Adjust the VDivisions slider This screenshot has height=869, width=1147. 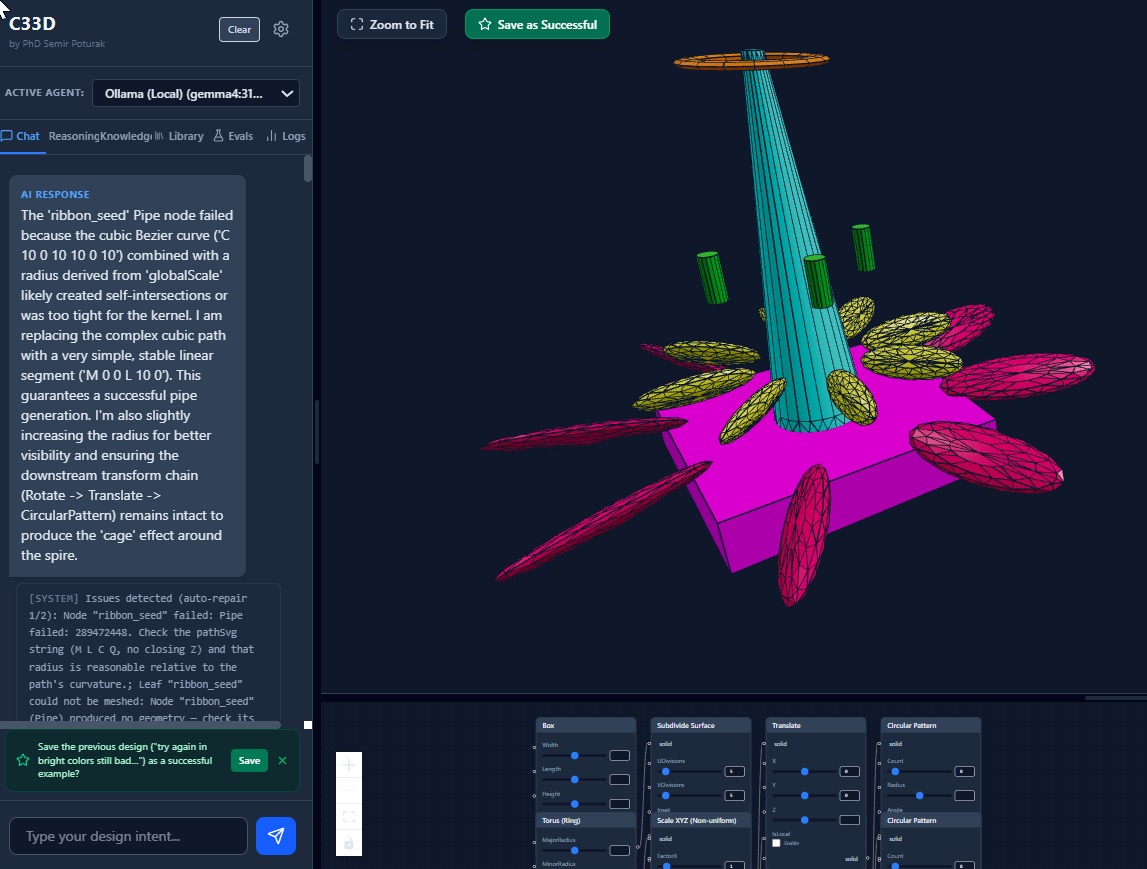pyautogui.click(x=689, y=795)
